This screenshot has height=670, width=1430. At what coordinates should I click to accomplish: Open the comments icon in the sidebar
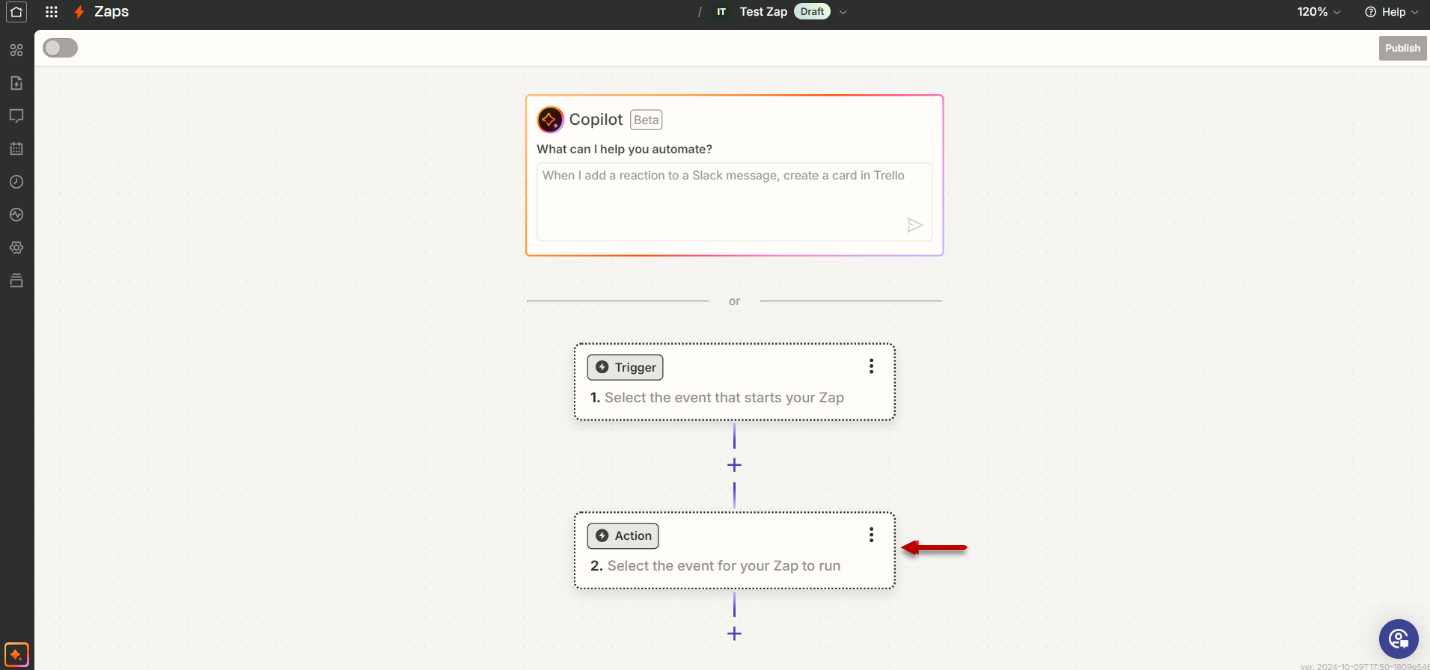(x=16, y=116)
